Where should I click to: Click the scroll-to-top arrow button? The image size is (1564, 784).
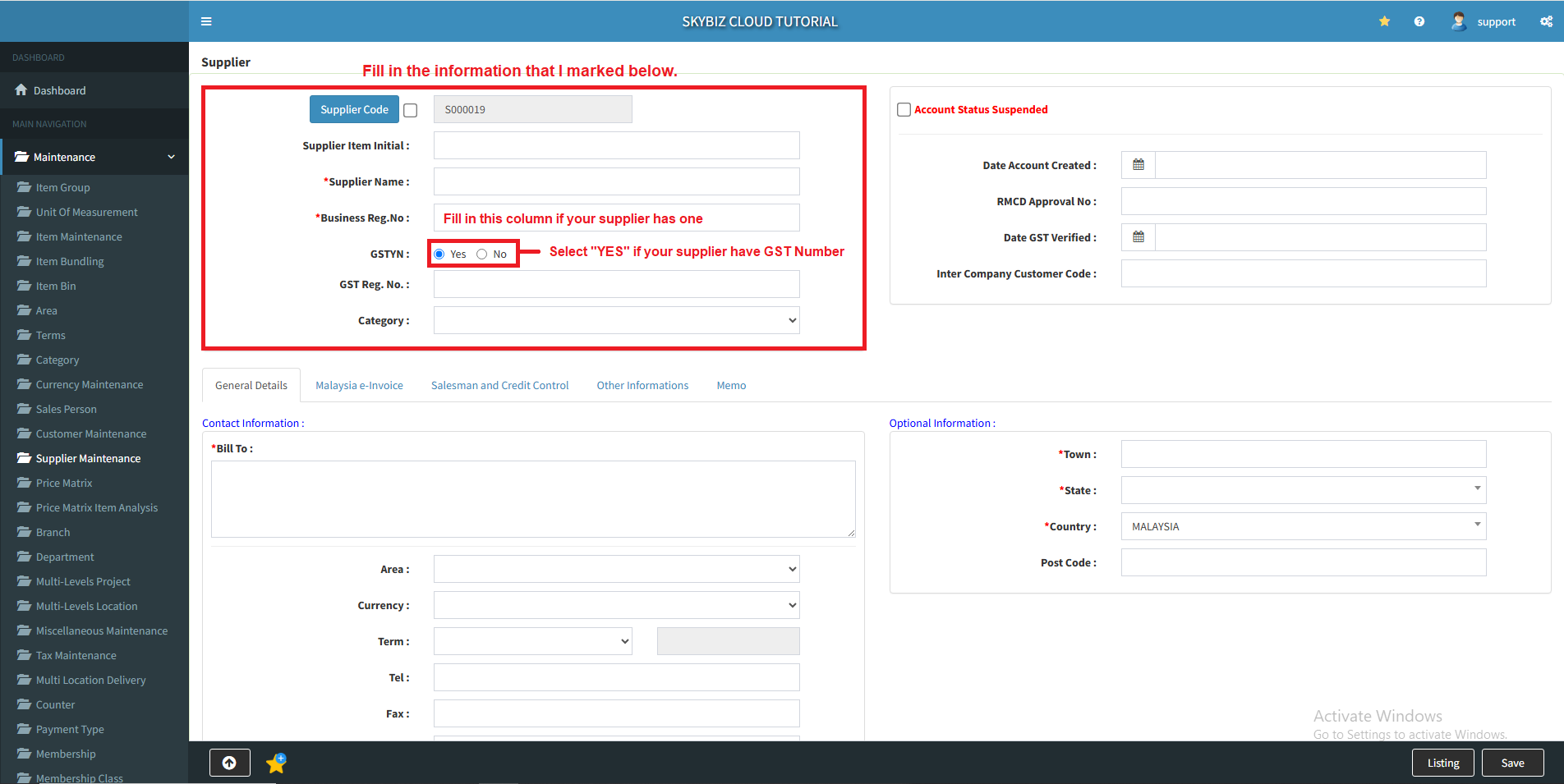click(229, 763)
